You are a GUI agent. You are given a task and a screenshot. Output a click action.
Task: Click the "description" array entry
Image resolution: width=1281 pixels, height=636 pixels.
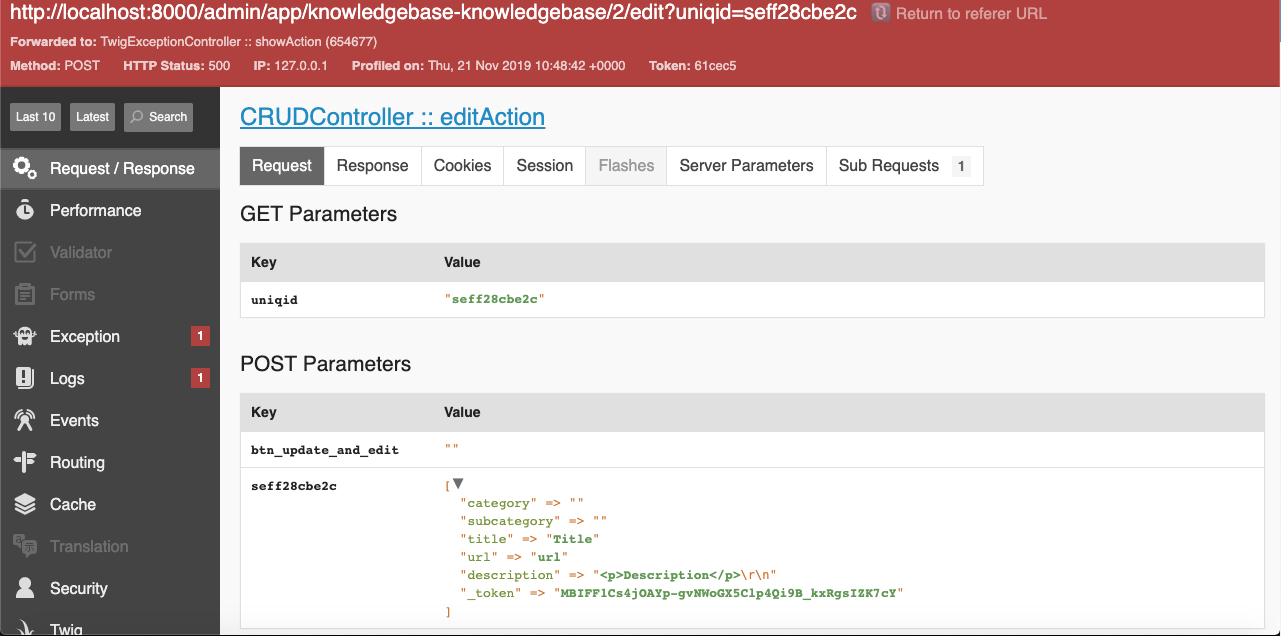(618, 575)
